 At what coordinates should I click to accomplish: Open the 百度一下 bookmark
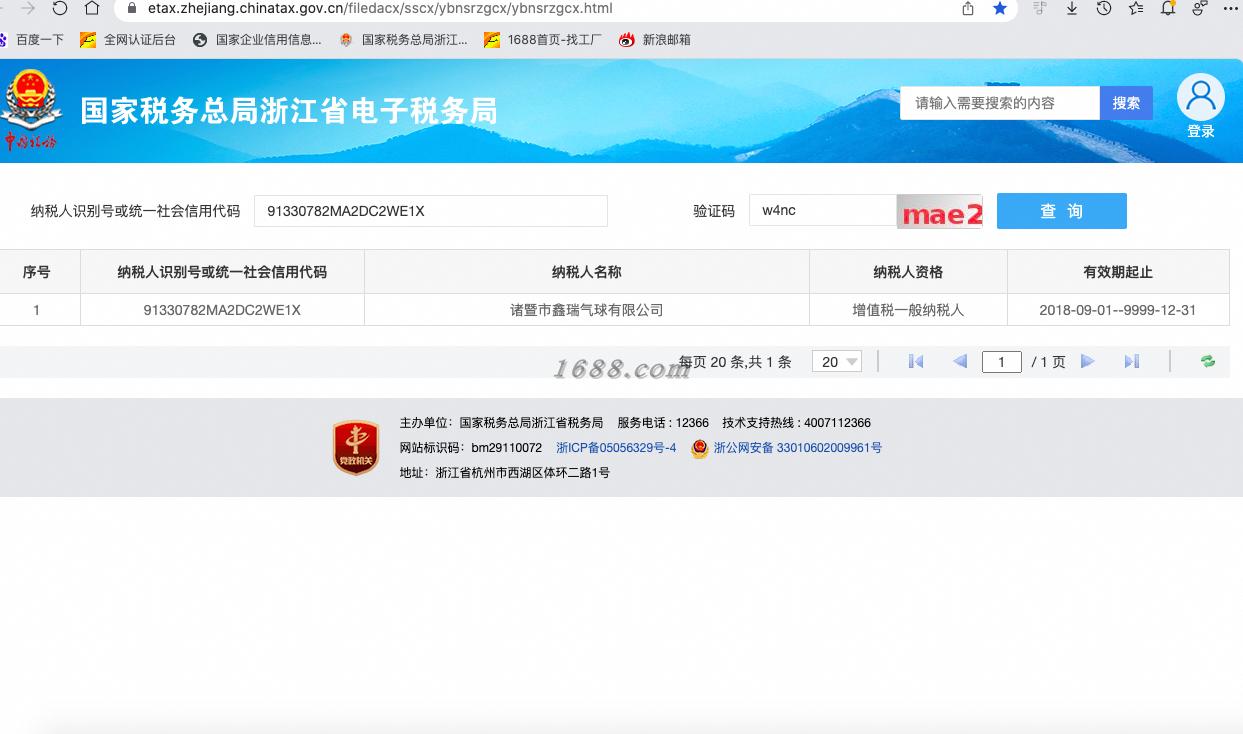pos(32,40)
